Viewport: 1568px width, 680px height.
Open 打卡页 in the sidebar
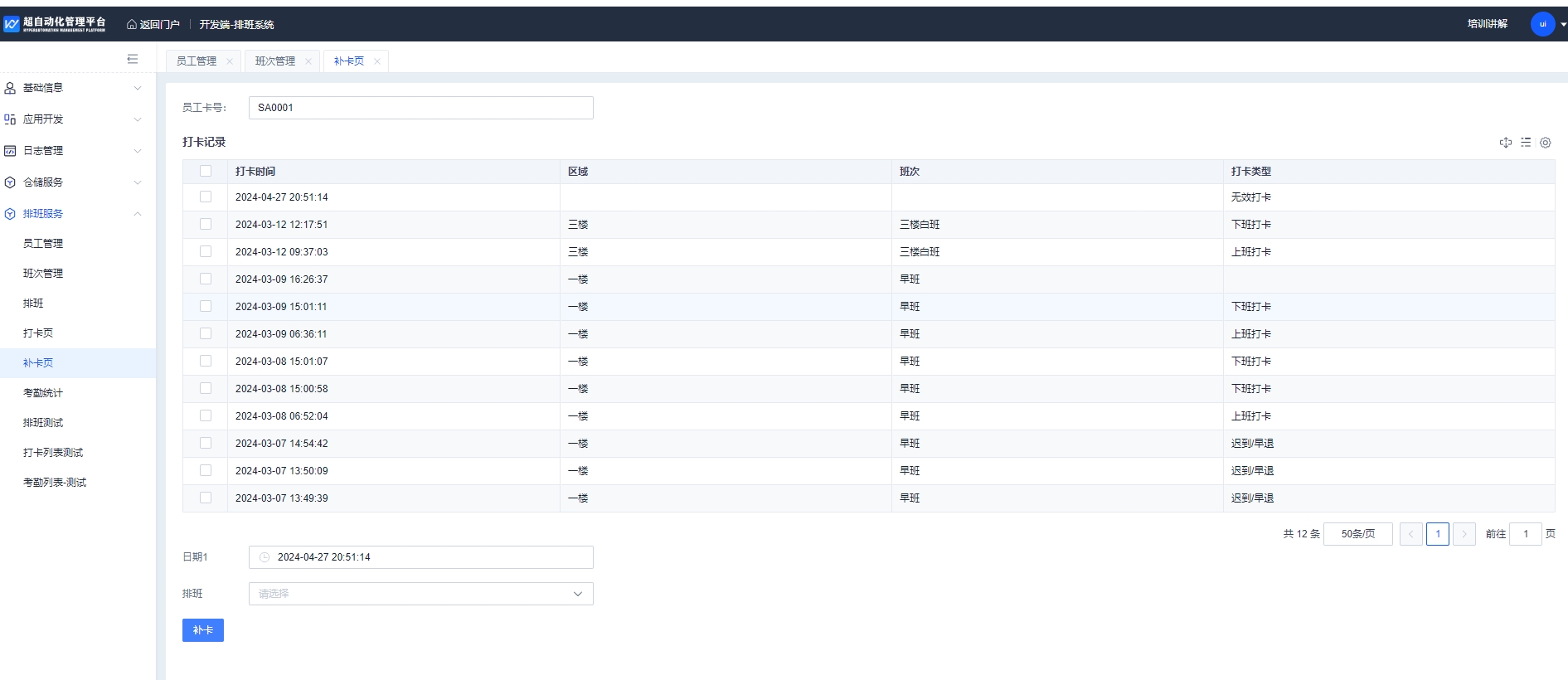38,333
